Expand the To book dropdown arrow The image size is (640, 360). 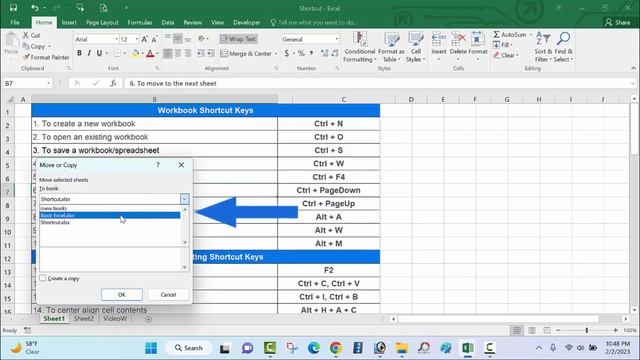pyautogui.click(x=184, y=199)
